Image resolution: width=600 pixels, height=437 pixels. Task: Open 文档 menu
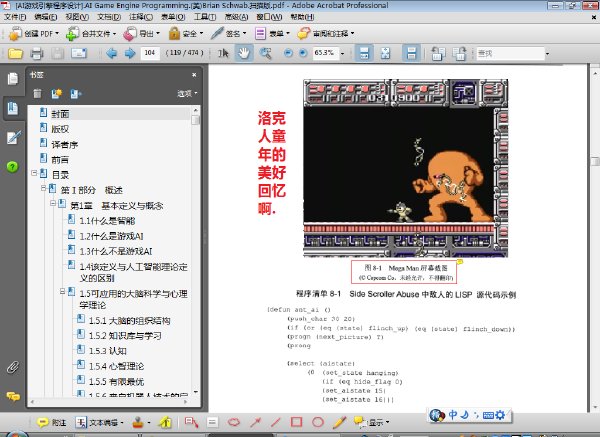pyautogui.click(x=109, y=17)
